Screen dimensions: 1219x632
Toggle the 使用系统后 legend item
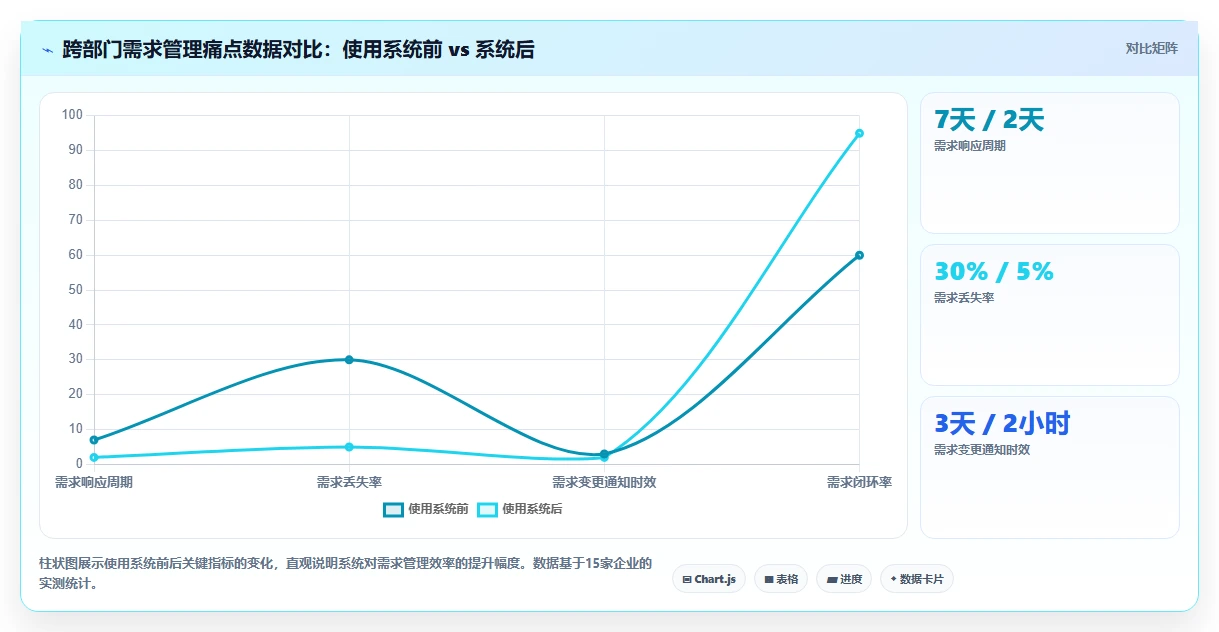(520, 509)
